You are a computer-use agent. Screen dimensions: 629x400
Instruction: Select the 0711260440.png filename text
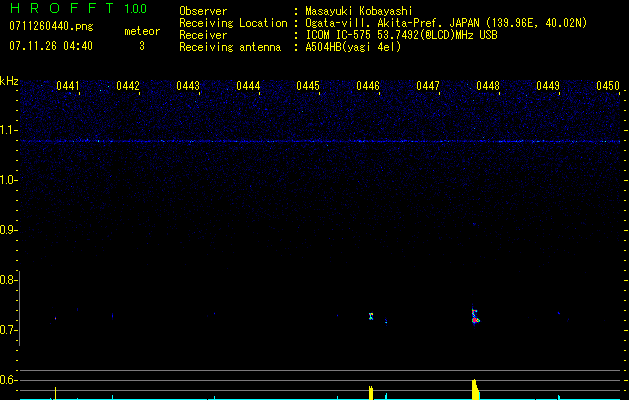point(50,25)
